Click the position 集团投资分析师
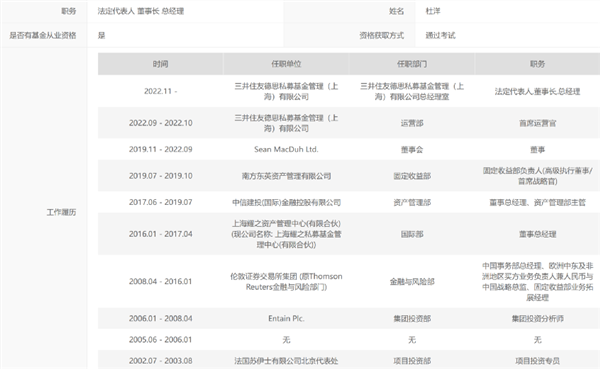The width and height of the screenshot is (600, 369). [x=537, y=318]
